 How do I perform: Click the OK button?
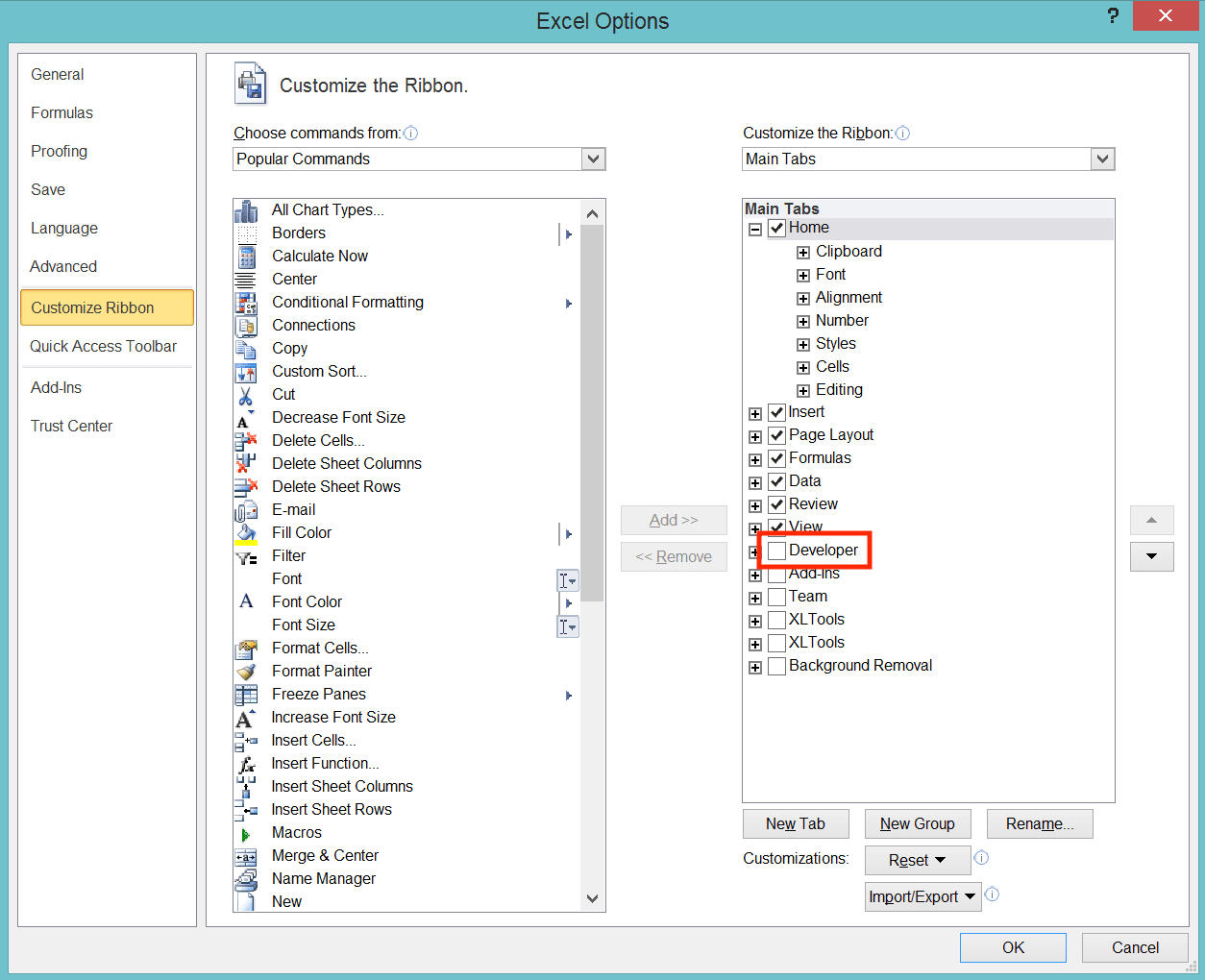pos(1013,947)
